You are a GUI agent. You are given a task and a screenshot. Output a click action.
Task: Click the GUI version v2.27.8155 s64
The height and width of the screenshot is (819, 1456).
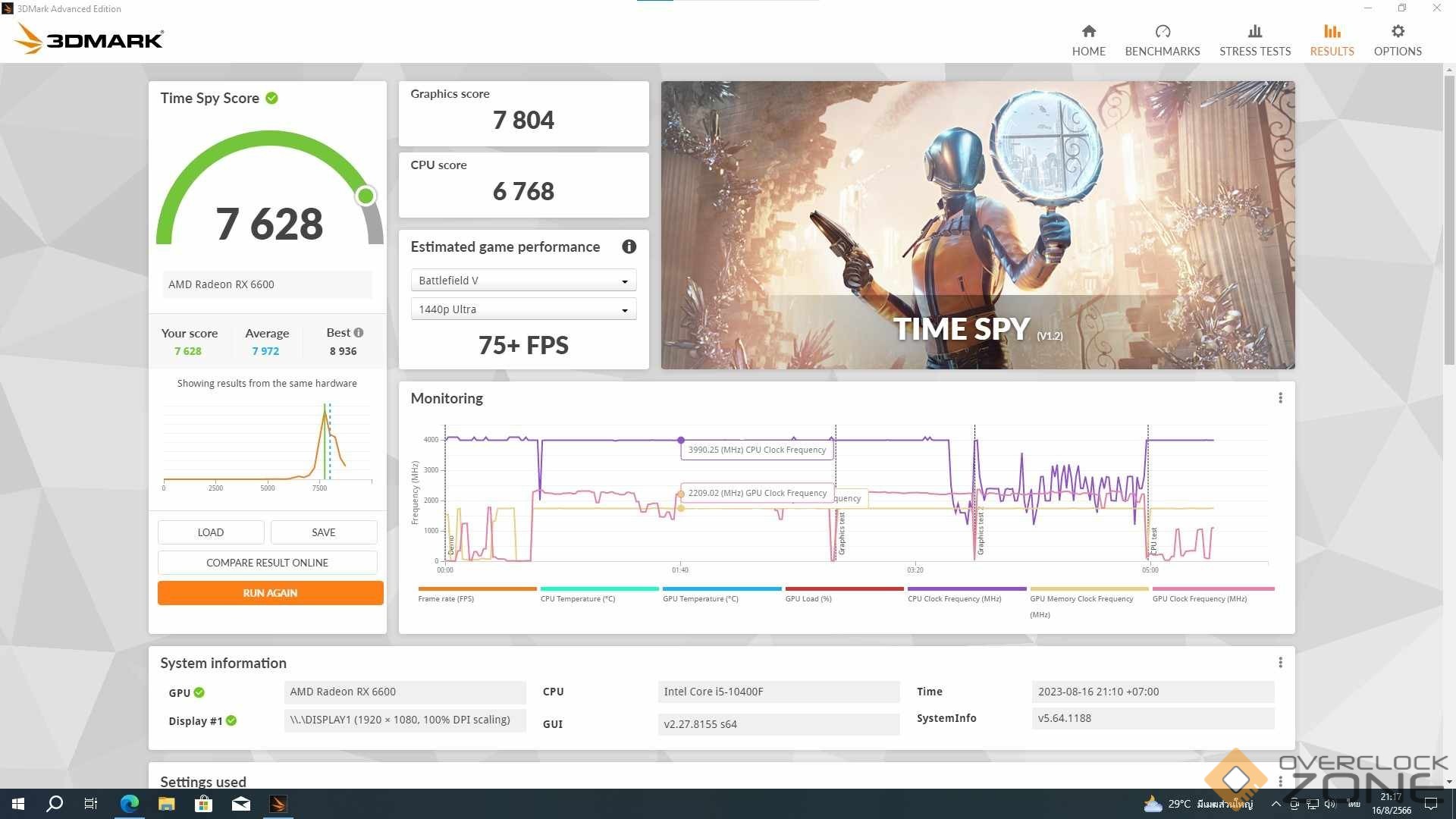(779, 724)
